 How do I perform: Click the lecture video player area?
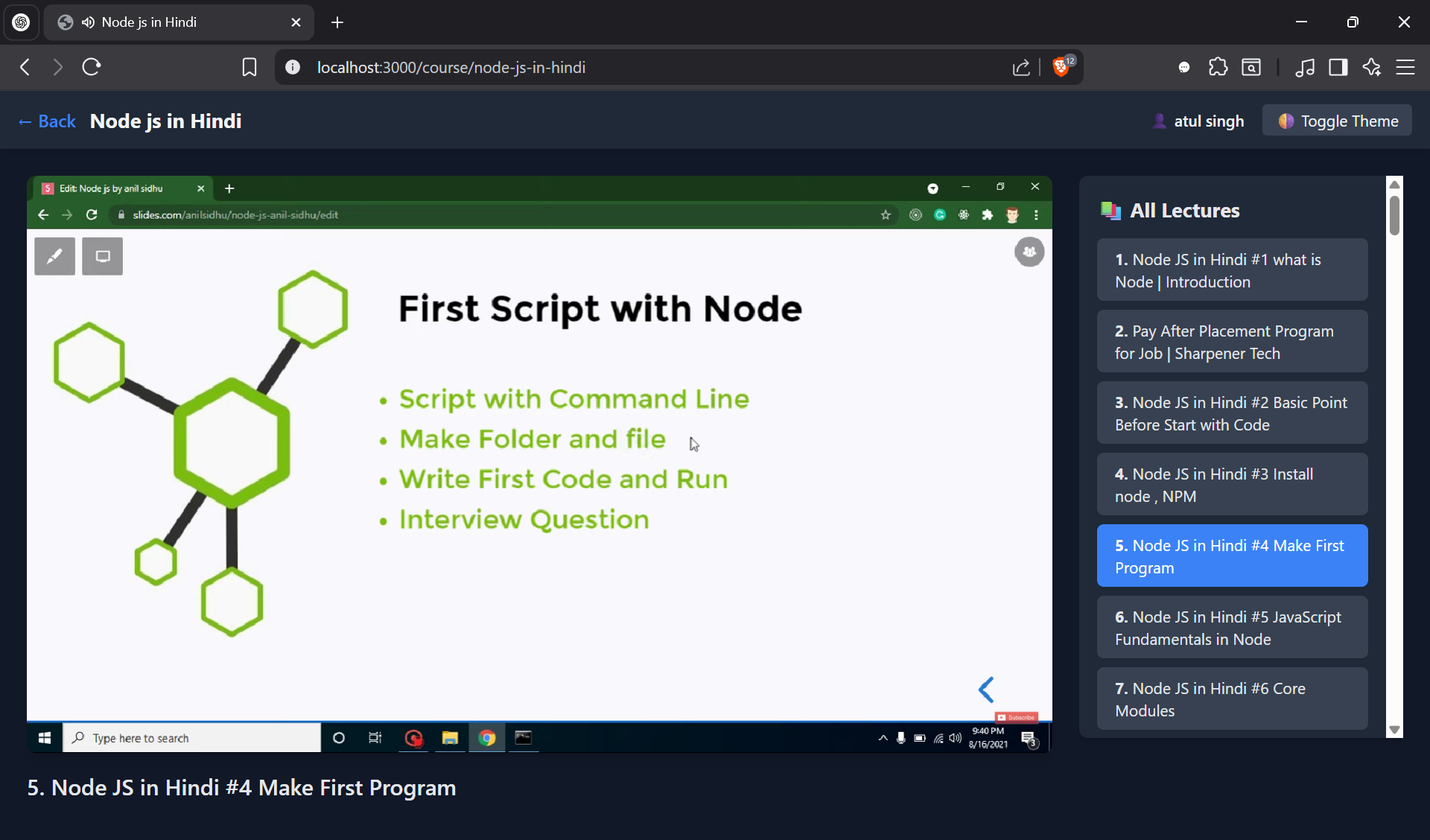click(539, 465)
